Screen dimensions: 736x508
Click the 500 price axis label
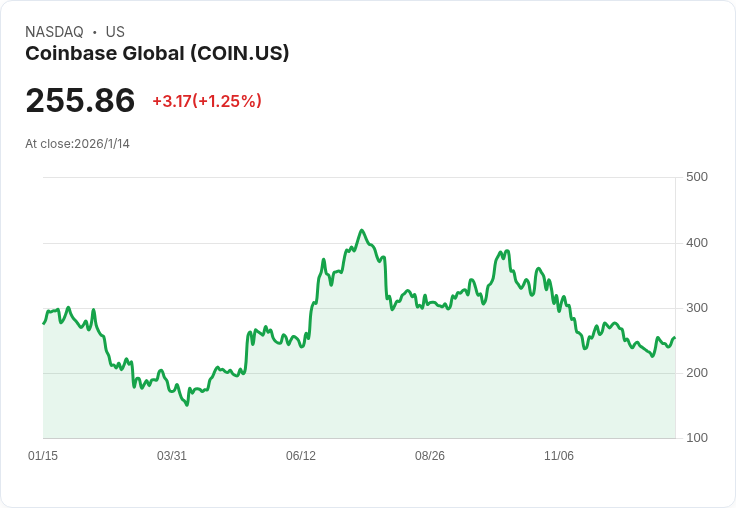pos(696,177)
